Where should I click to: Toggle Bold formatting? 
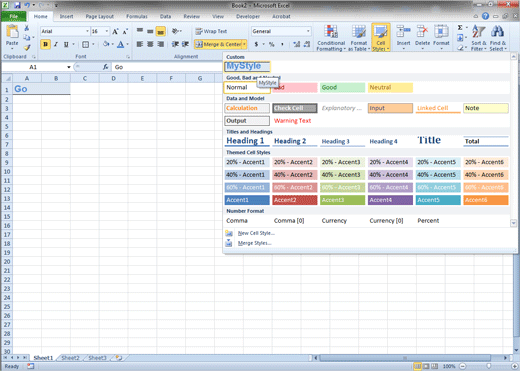(x=45, y=44)
